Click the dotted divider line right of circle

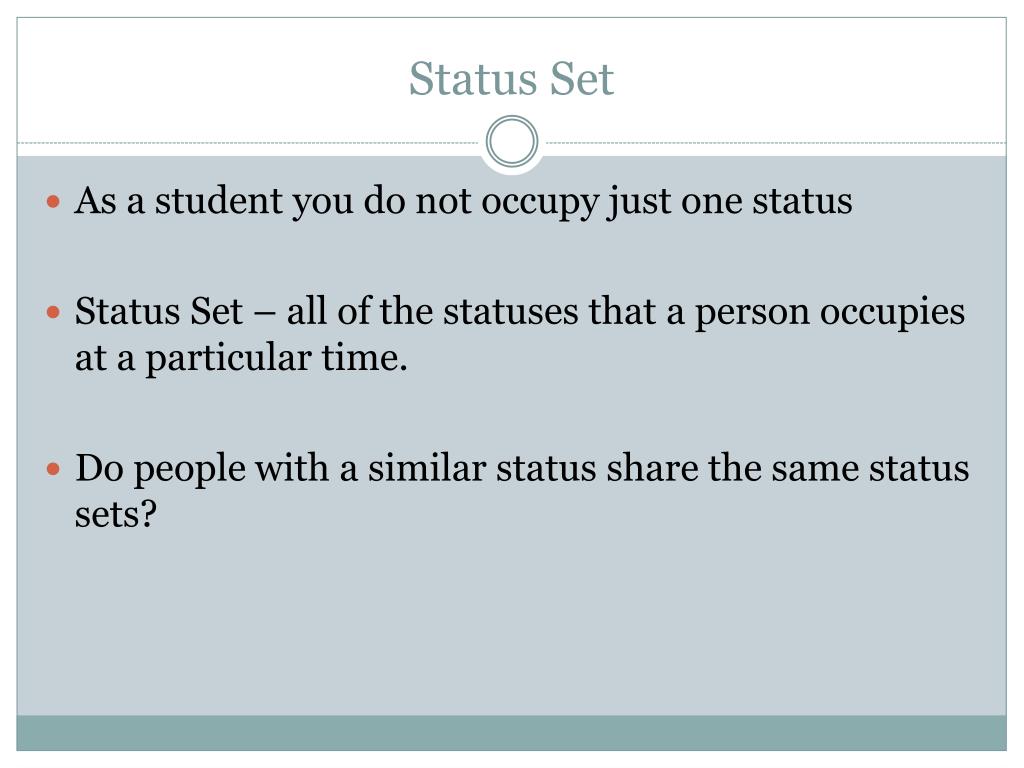point(773,142)
